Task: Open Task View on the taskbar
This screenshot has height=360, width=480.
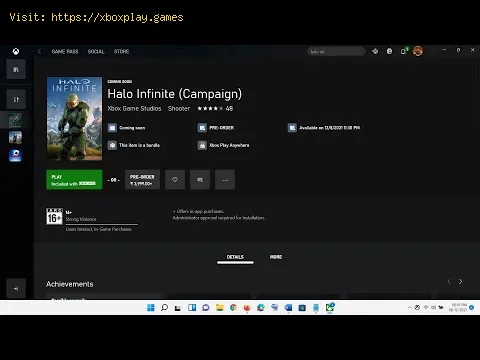Action: coord(178,307)
